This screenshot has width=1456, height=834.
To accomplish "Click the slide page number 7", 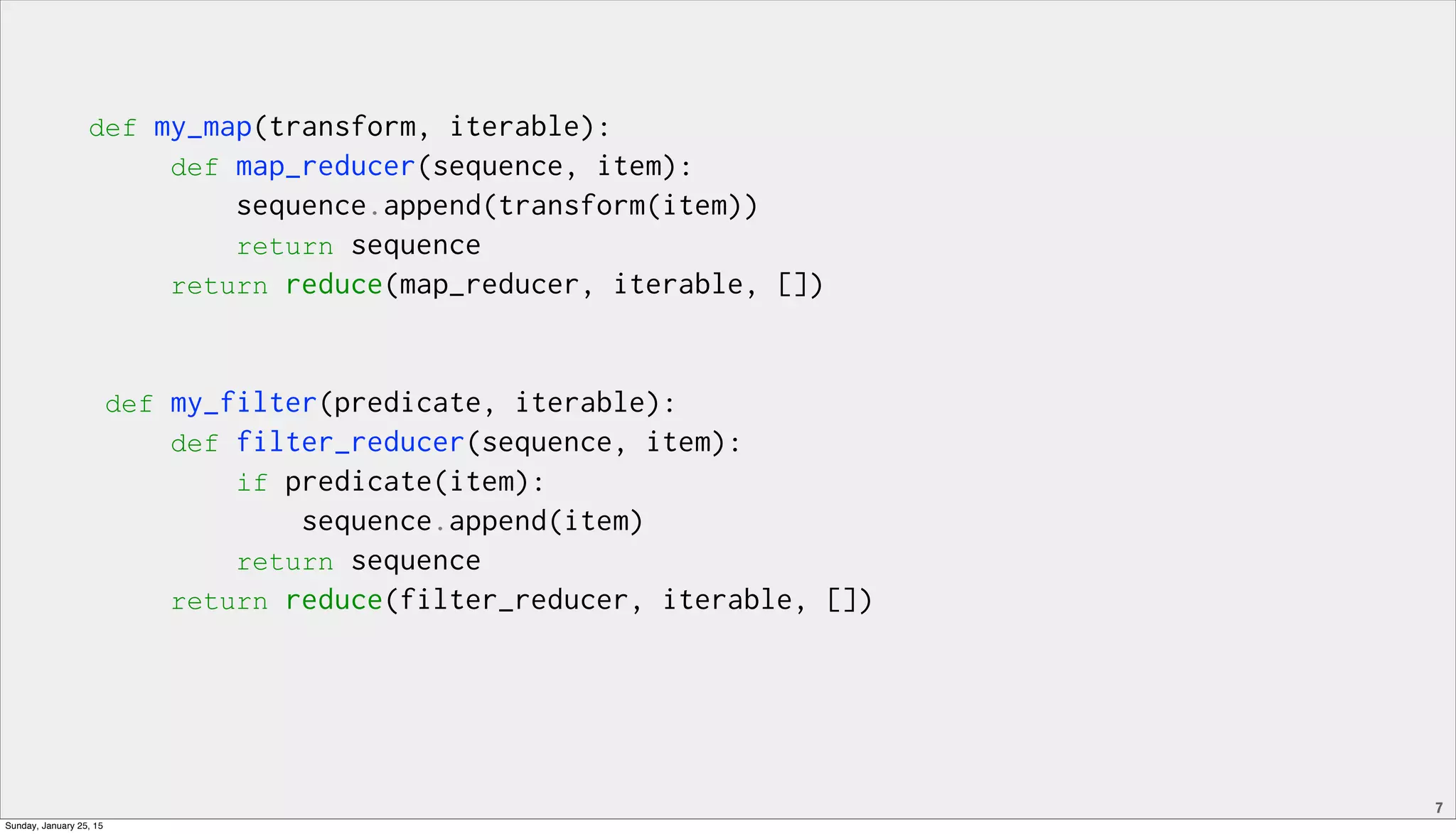I will (x=1439, y=808).
